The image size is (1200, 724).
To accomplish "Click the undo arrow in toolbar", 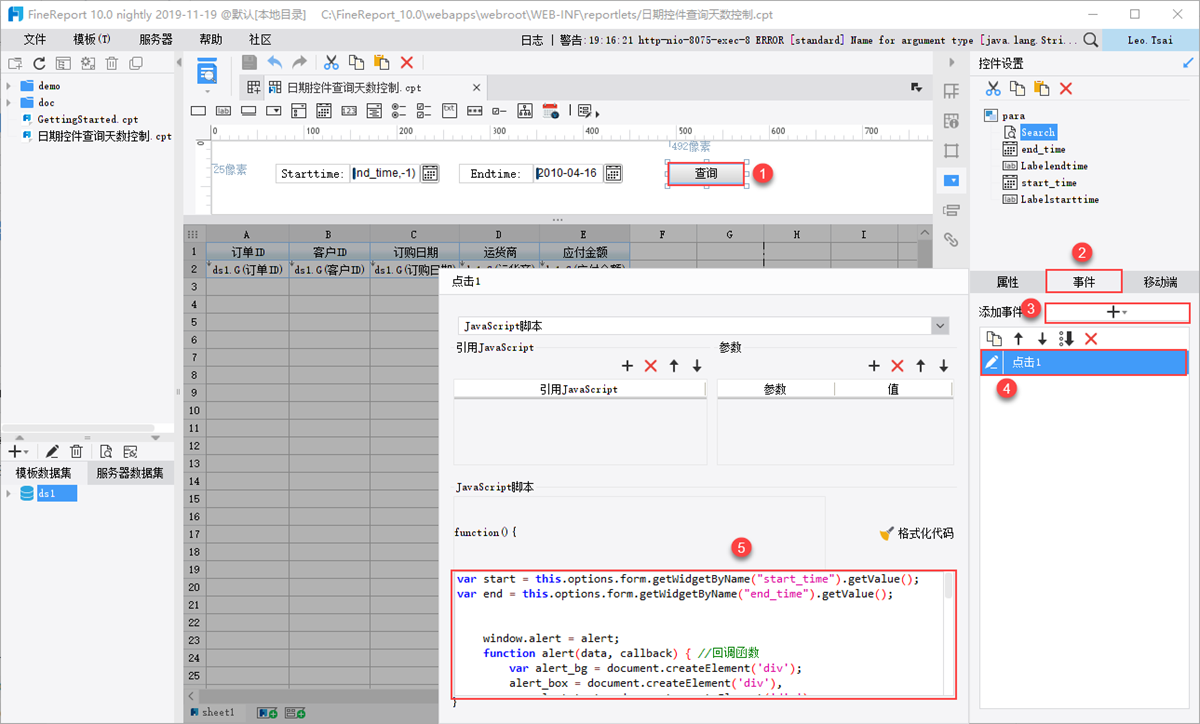I will pos(275,62).
